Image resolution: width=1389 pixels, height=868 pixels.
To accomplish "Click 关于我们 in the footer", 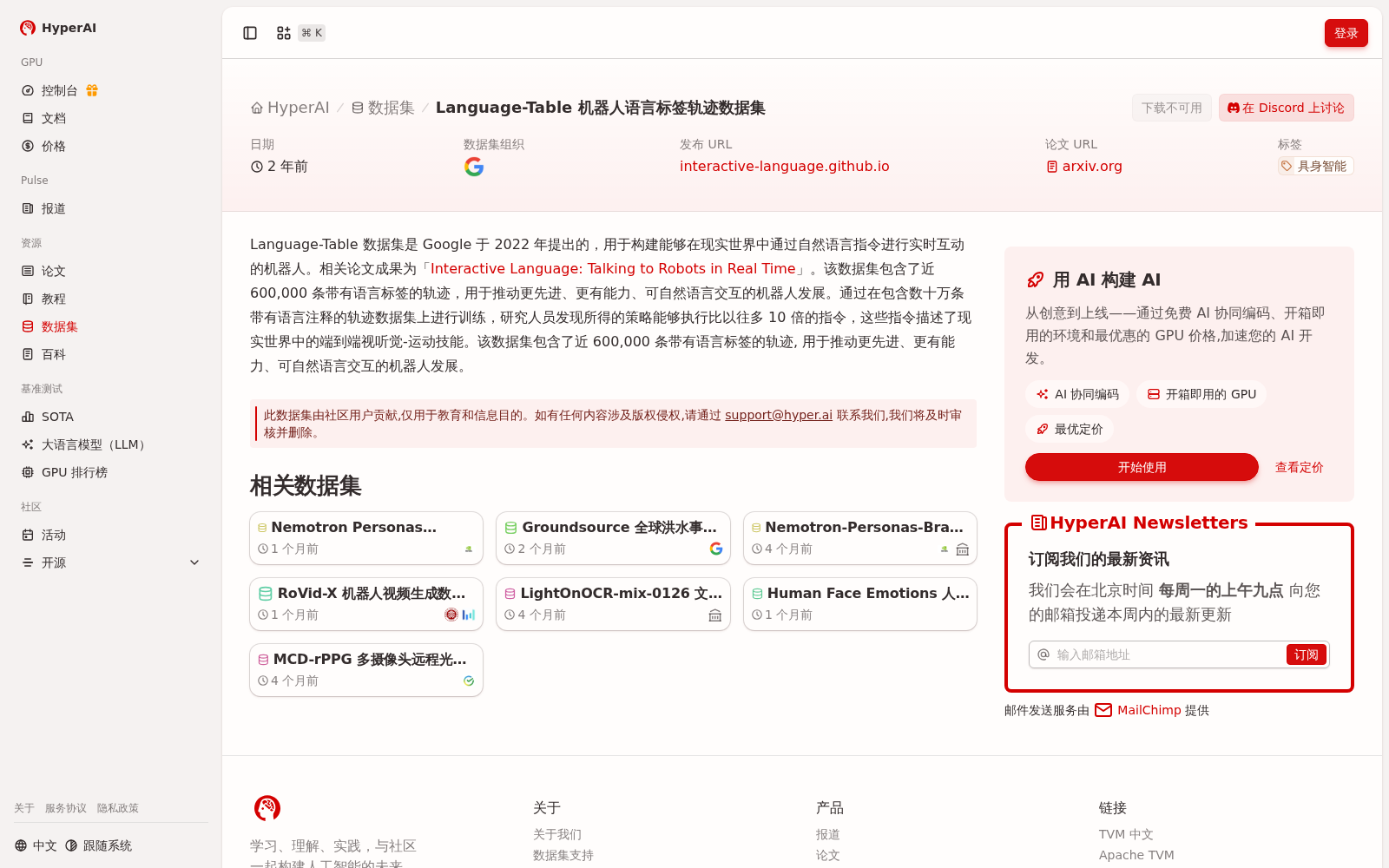I will [557, 834].
